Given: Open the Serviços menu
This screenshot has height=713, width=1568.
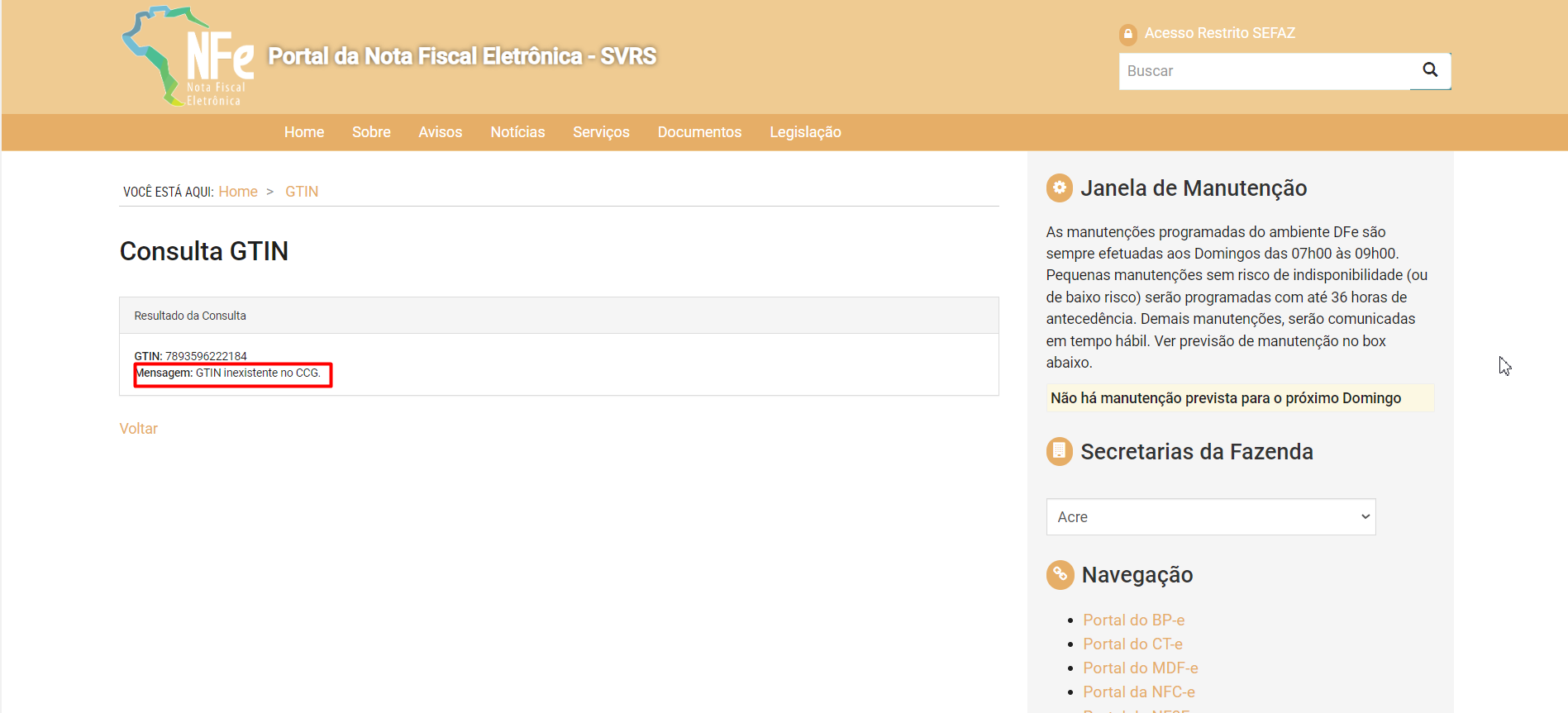Looking at the screenshot, I should [x=601, y=132].
